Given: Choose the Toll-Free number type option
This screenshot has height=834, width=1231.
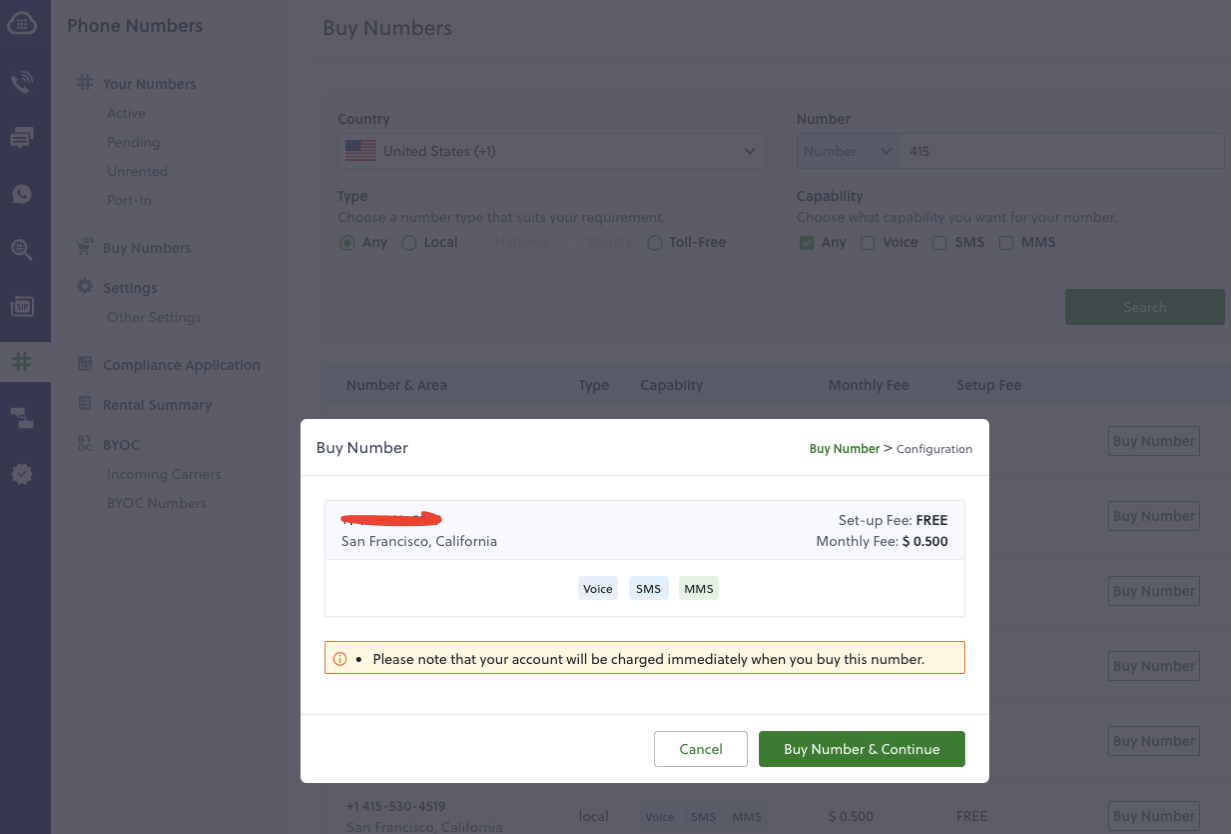Looking at the screenshot, I should pyautogui.click(x=655, y=242).
